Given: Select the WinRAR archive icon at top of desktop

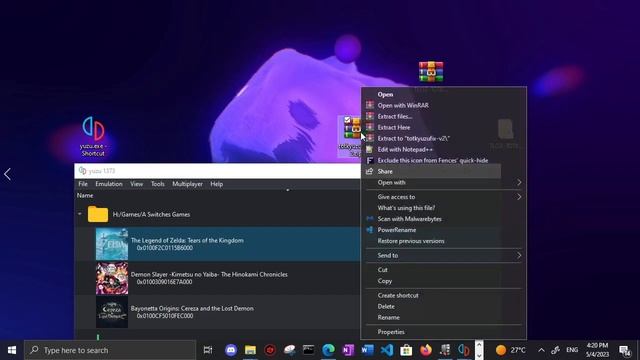Looking at the screenshot, I should (431, 72).
